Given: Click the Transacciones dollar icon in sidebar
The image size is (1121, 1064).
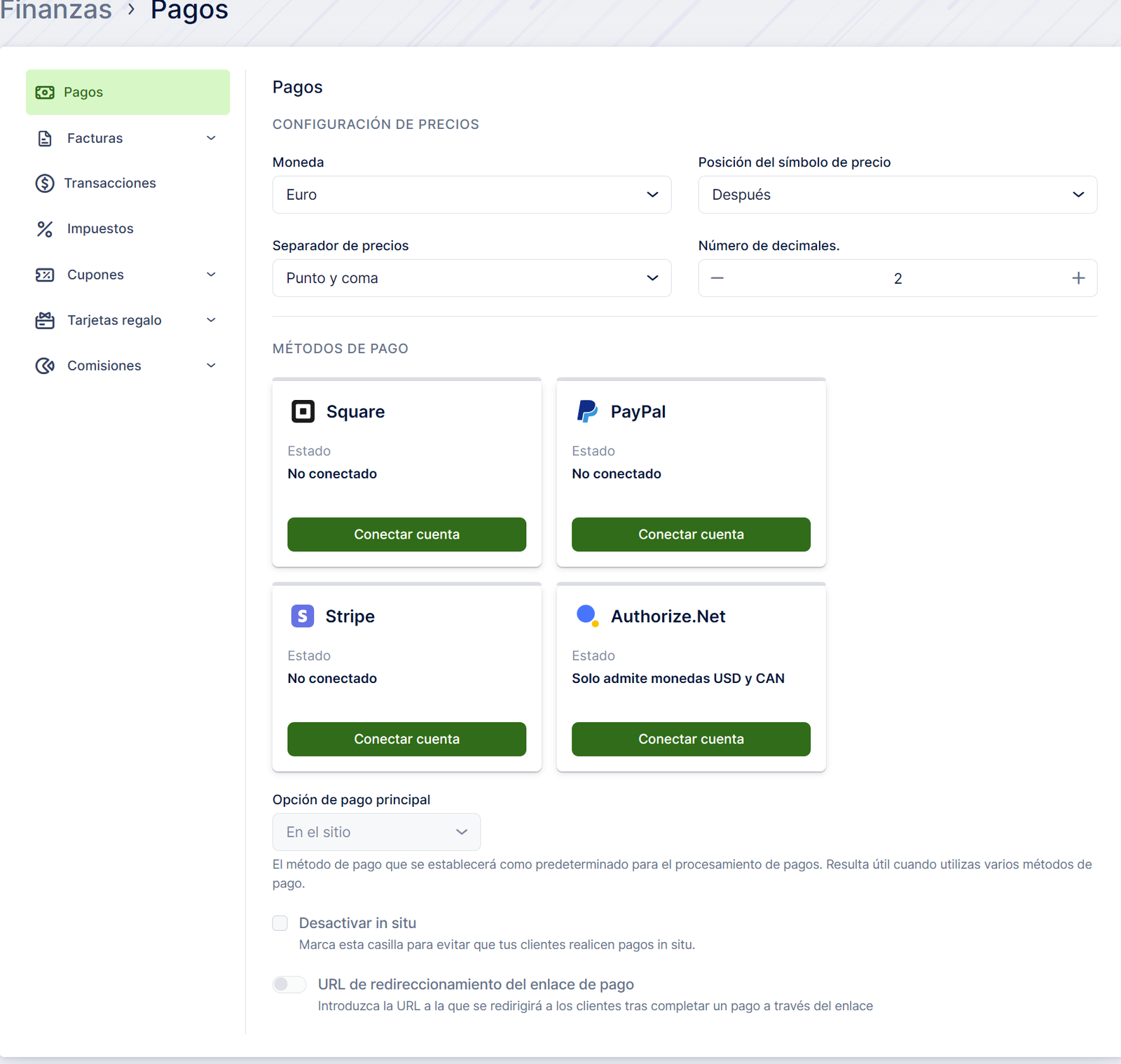Looking at the screenshot, I should [45, 184].
